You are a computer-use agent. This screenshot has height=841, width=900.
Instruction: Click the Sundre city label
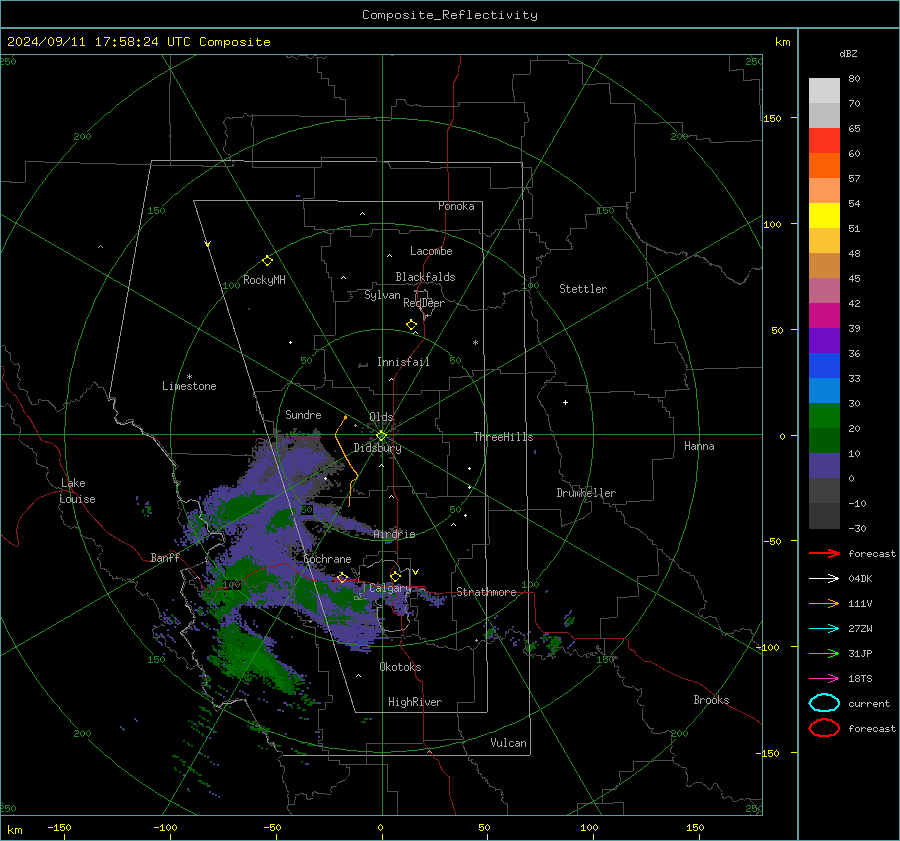(303, 414)
